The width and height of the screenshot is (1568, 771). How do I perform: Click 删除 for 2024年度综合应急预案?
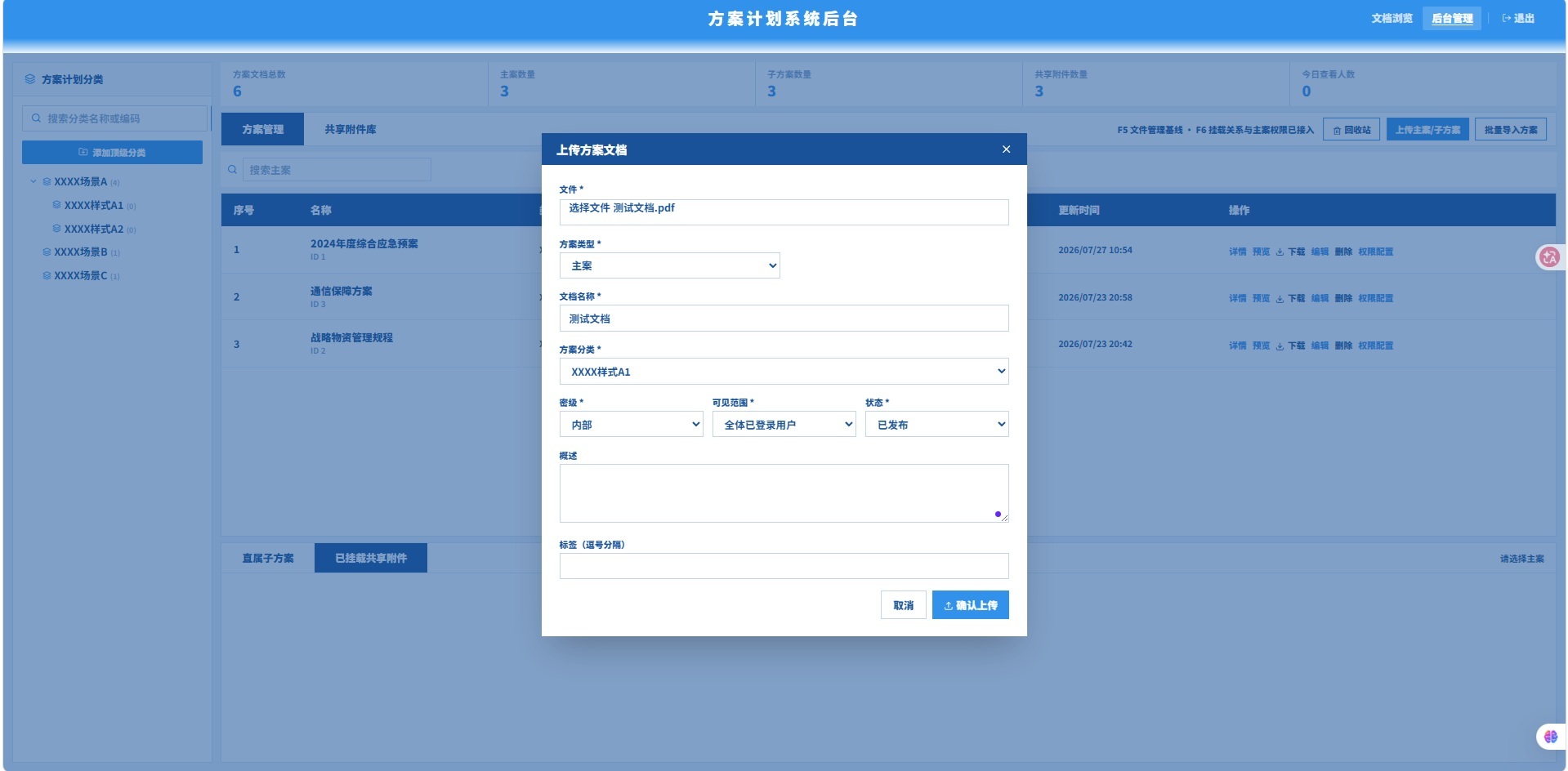[1343, 252]
